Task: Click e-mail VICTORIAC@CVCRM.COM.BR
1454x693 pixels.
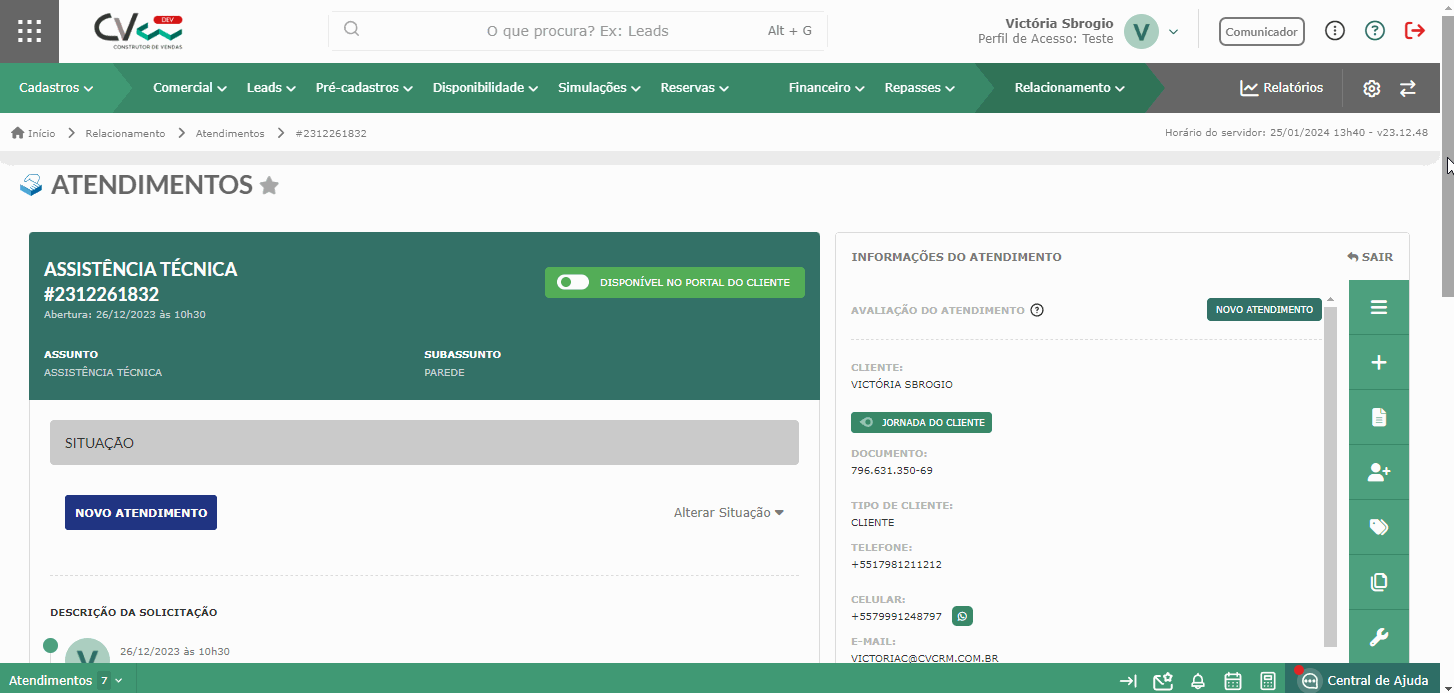Action: [925, 658]
